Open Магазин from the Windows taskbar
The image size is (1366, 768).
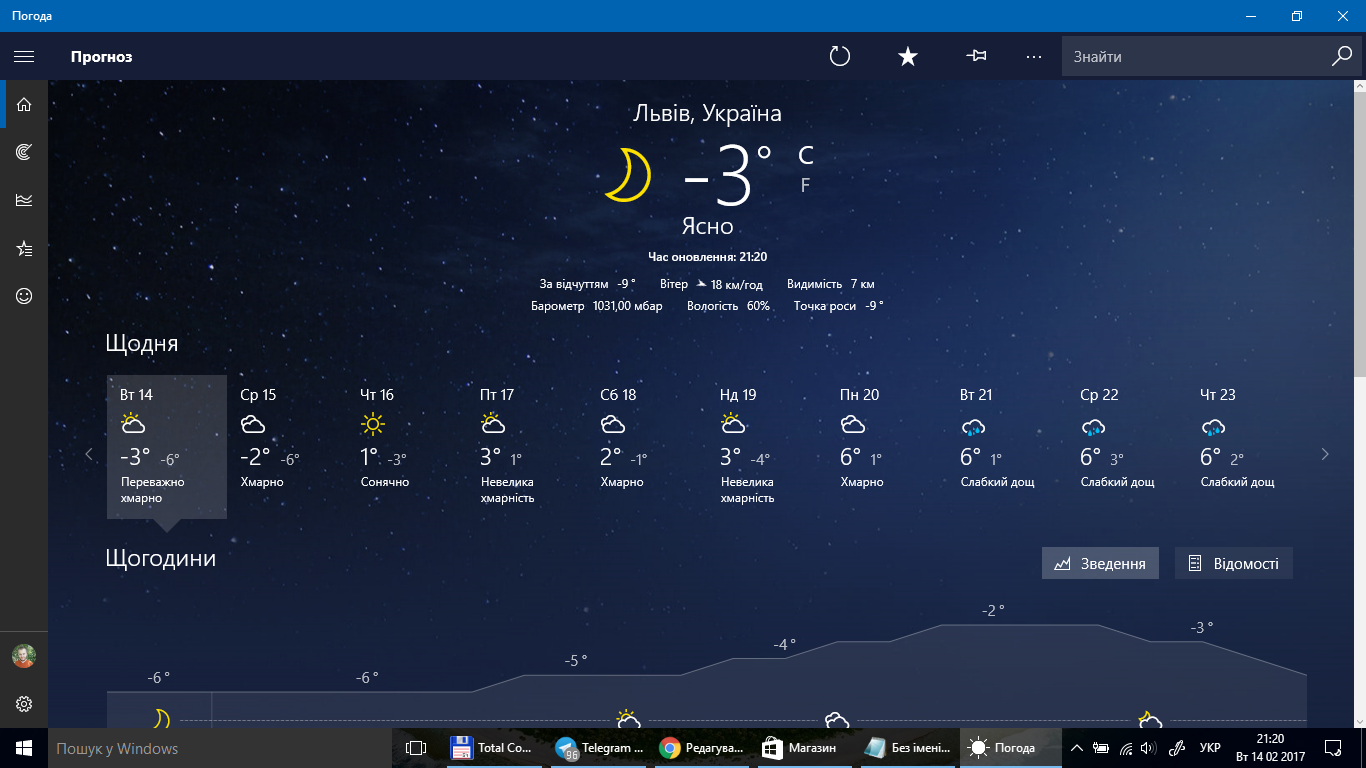point(800,748)
